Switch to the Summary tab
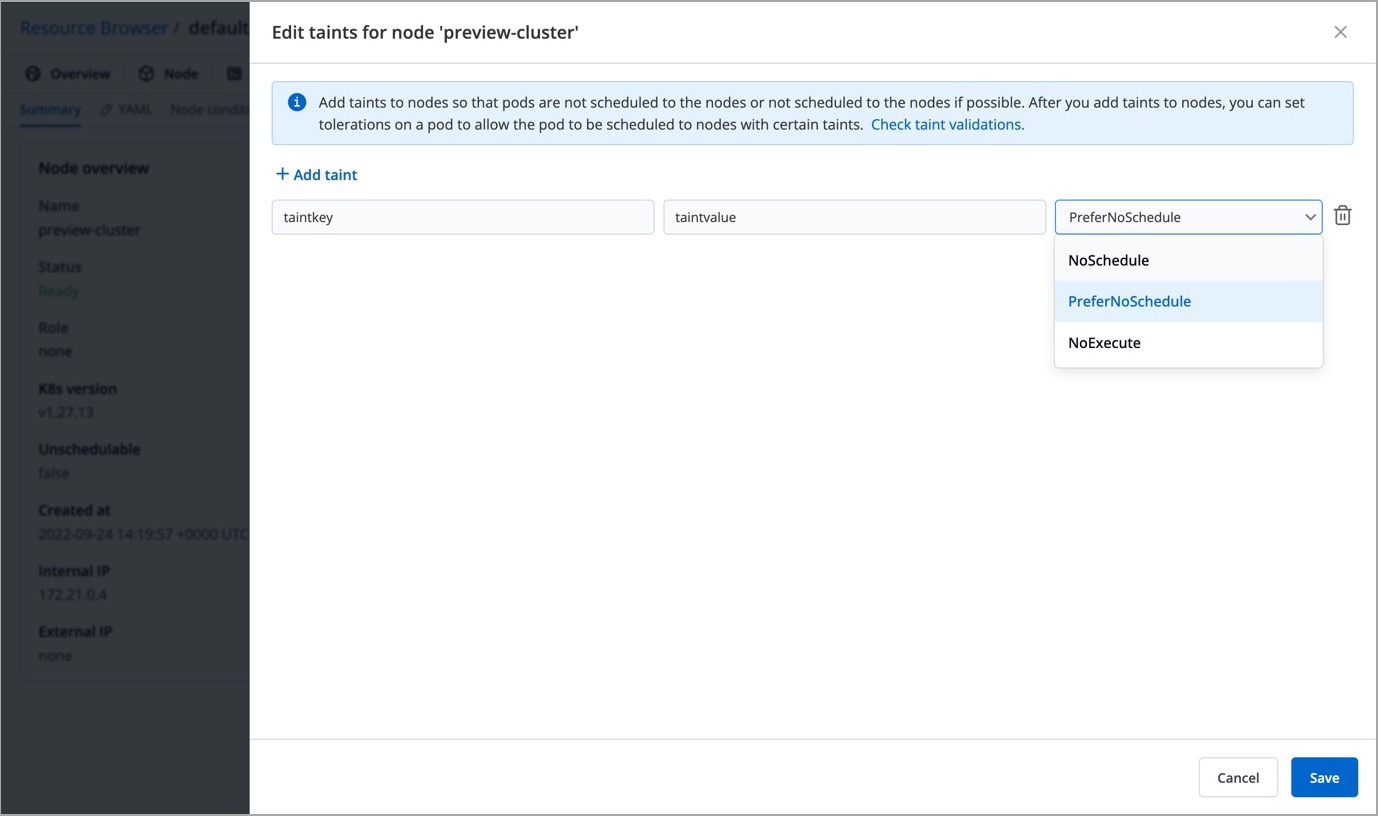This screenshot has width=1378, height=816. [x=50, y=109]
